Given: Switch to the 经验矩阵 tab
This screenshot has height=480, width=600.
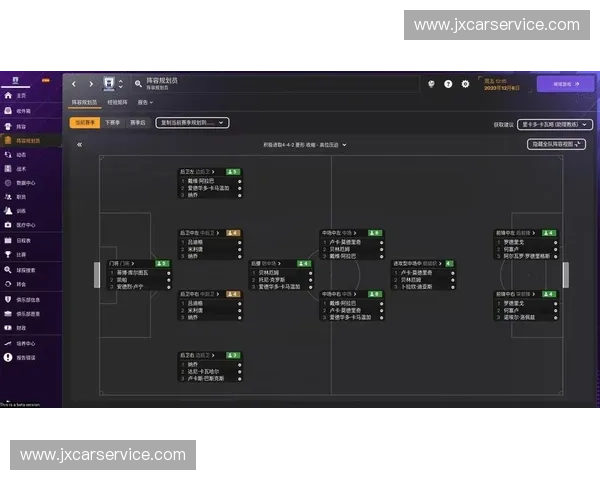Looking at the screenshot, I should click(117, 102).
